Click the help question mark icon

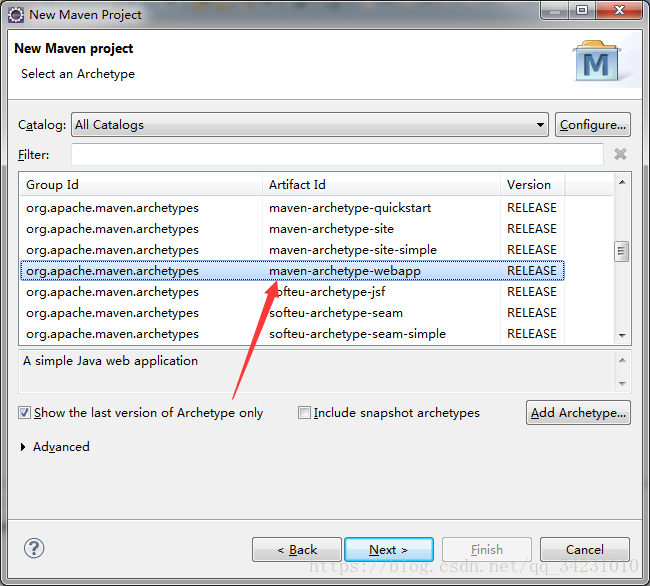tap(34, 549)
